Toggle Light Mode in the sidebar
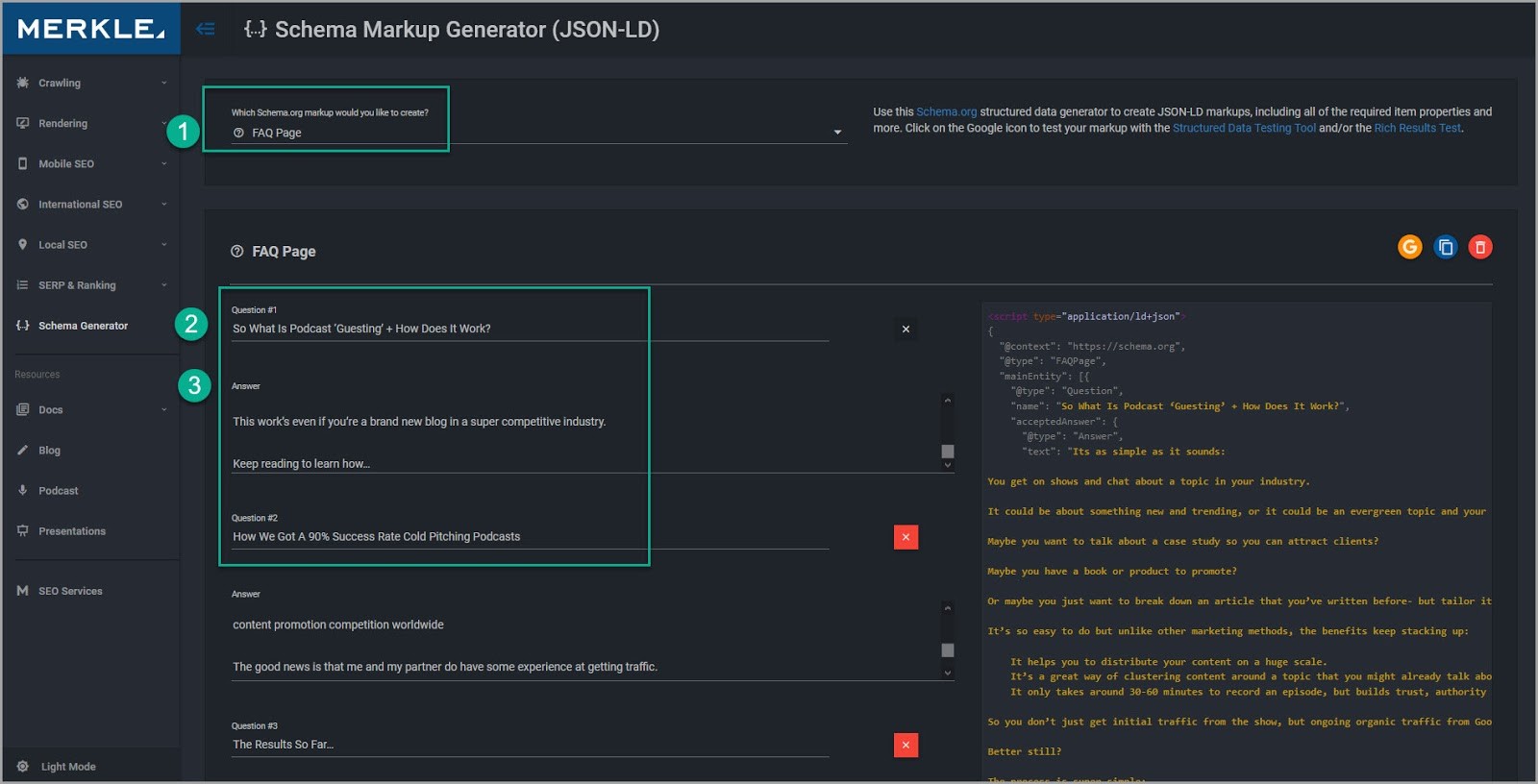1538x784 pixels. pos(67,767)
